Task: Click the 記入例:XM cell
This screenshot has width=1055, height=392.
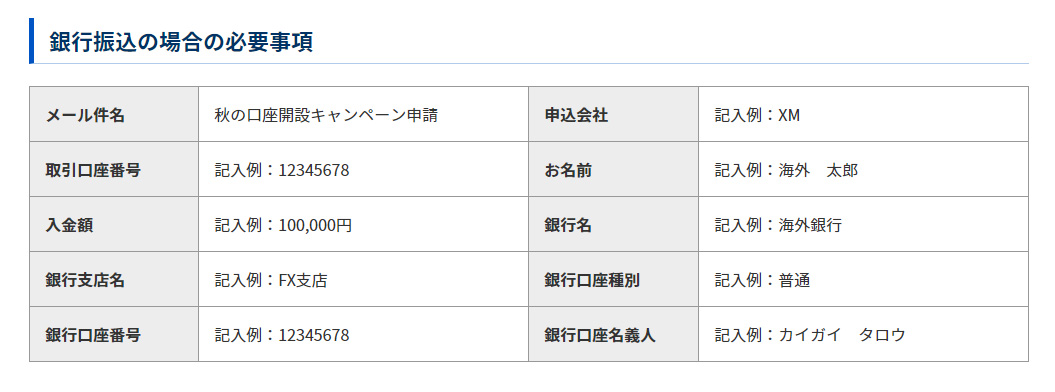Action: pos(863,114)
